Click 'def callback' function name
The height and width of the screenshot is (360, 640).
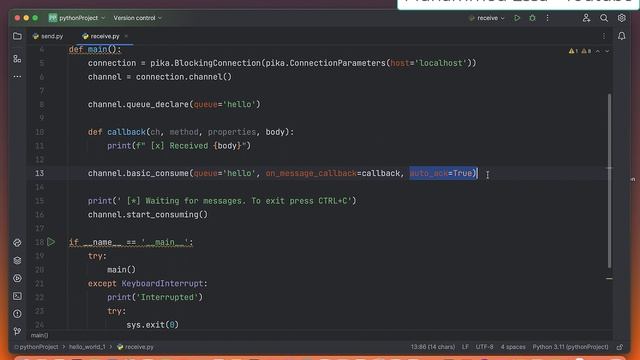click(126, 132)
